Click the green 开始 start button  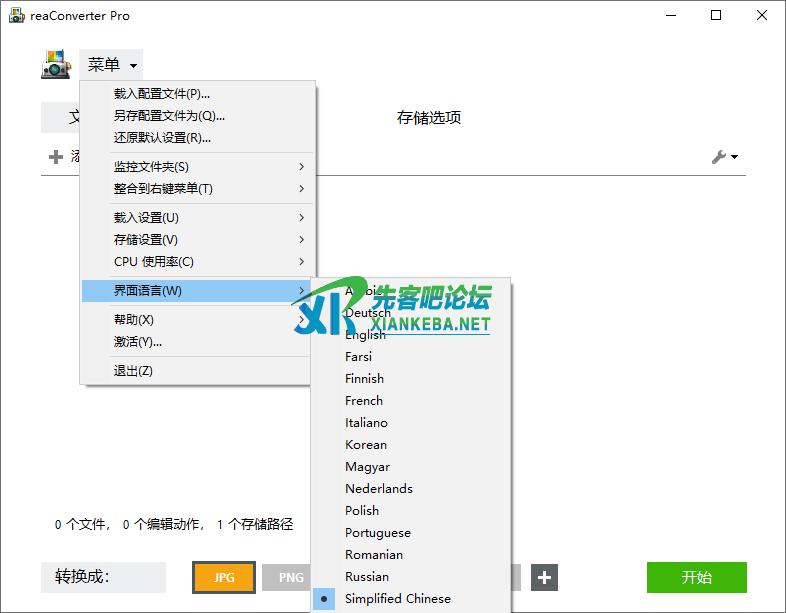[696, 577]
